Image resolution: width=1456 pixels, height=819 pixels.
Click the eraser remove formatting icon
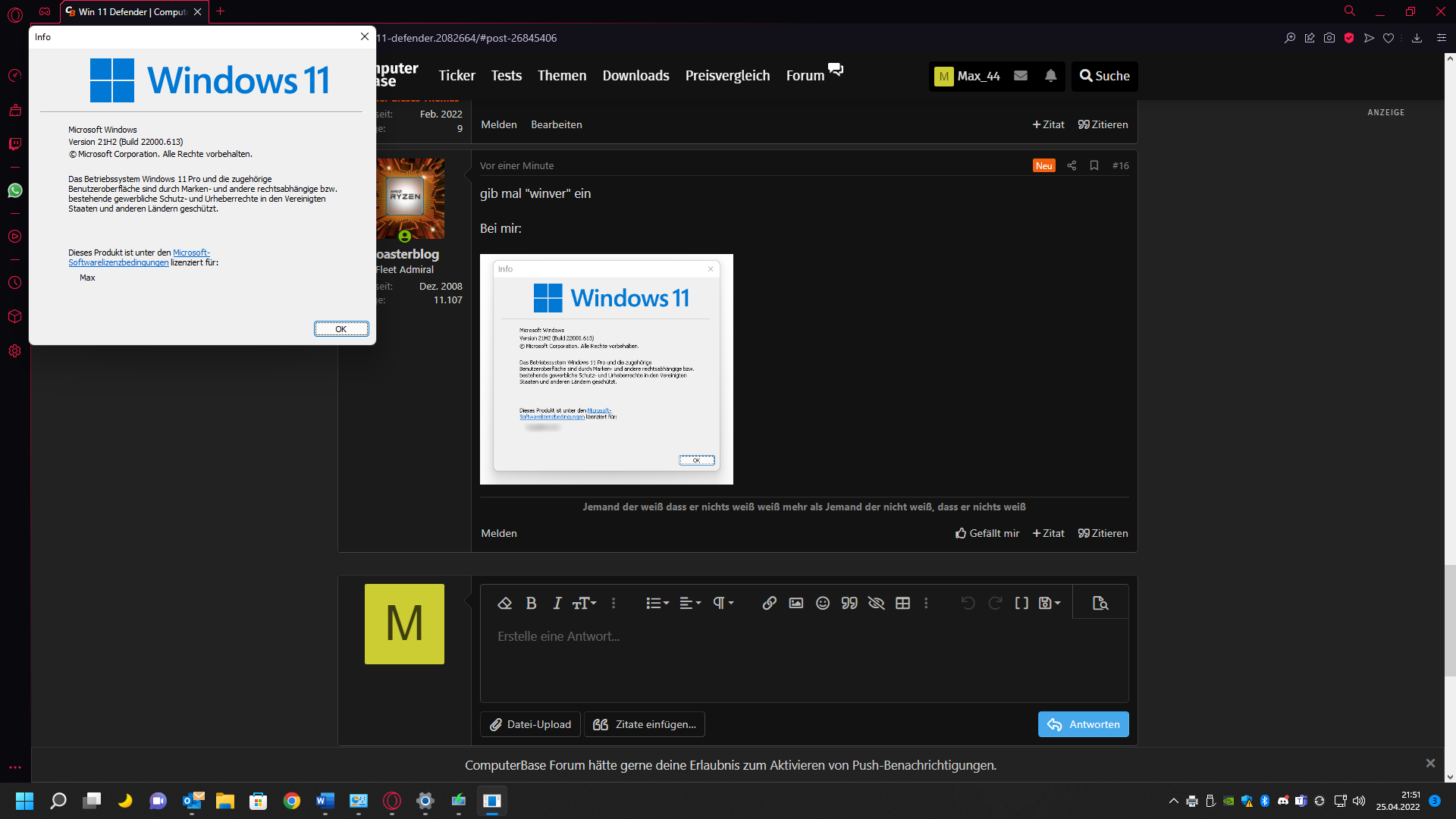504,603
